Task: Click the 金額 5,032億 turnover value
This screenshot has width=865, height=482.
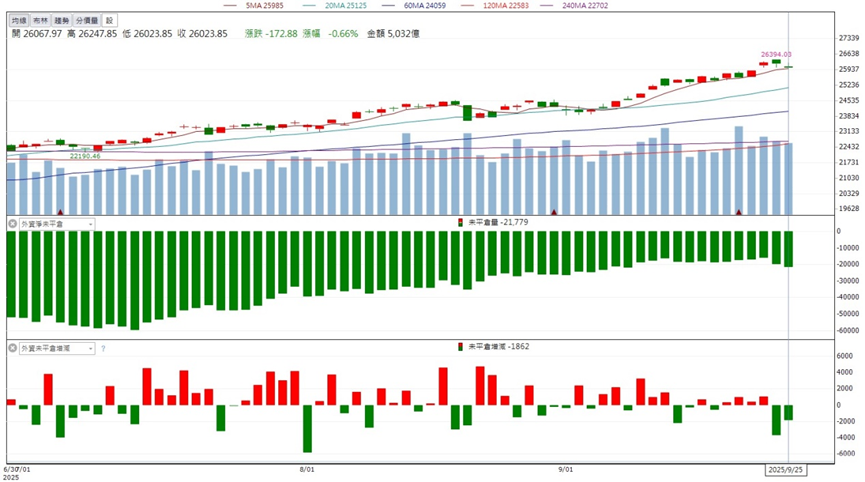Action: (x=393, y=34)
